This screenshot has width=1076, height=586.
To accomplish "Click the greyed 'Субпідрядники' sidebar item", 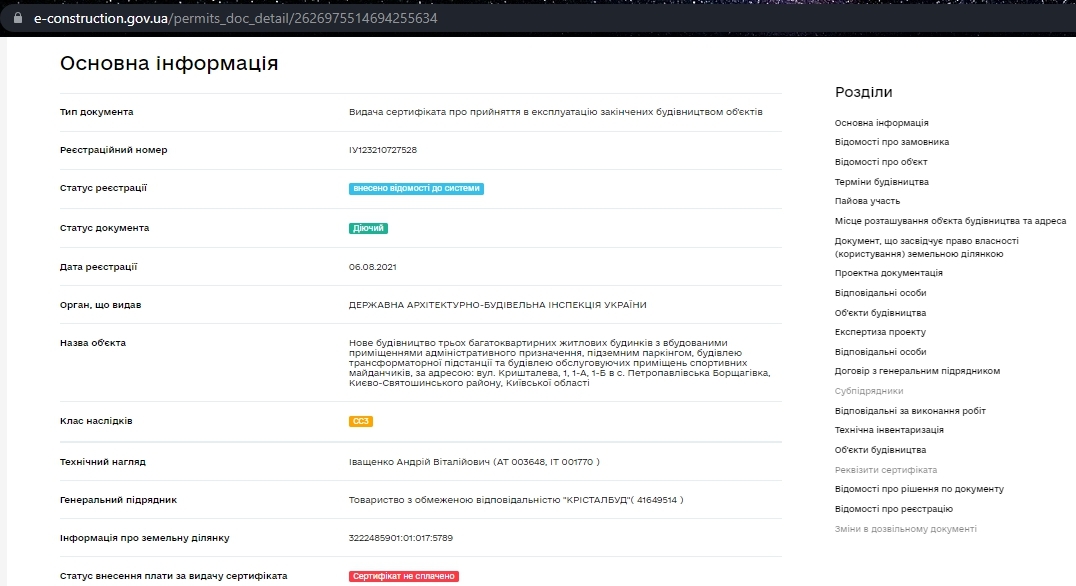I will click(869, 391).
